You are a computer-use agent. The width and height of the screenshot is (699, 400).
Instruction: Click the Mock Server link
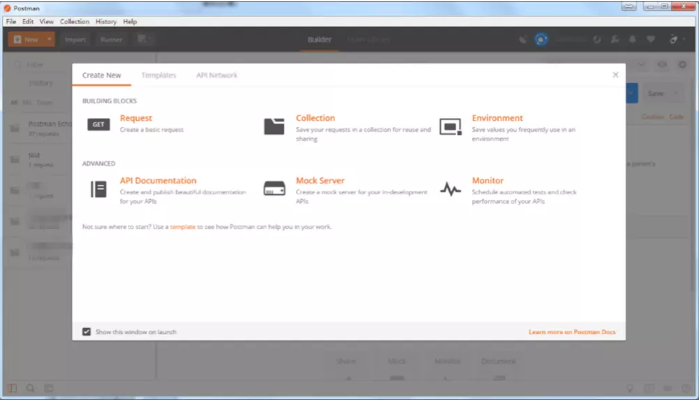320,180
